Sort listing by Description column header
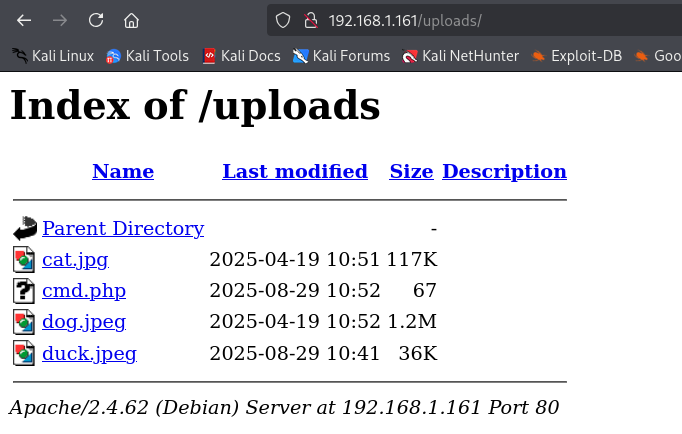Viewport: 682px width, 434px height. (504, 172)
